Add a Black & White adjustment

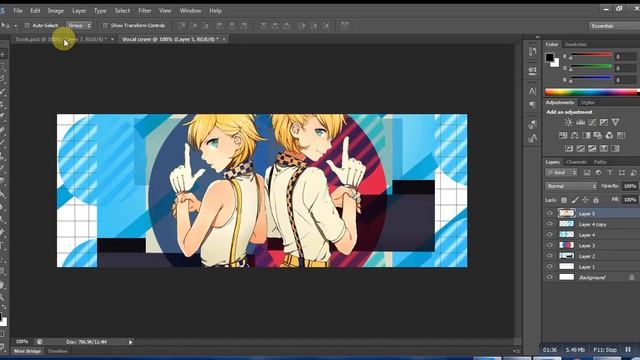click(586, 135)
